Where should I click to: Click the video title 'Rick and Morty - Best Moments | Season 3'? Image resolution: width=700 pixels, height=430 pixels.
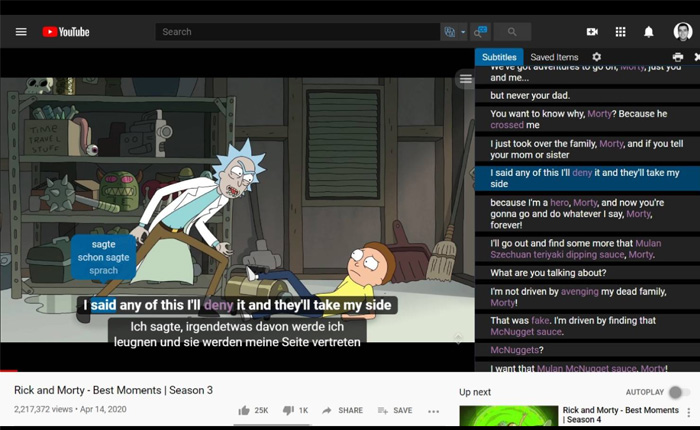(113, 390)
